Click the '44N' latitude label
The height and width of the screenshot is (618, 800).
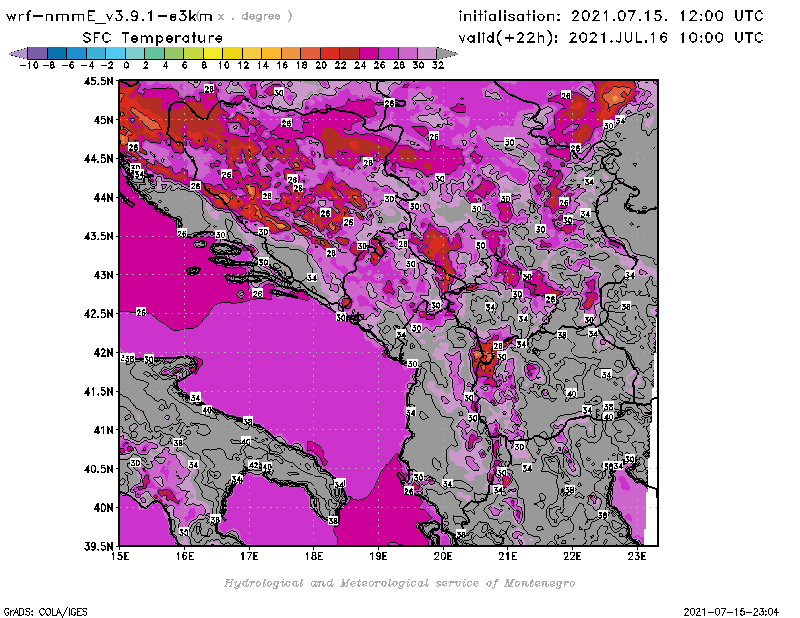[104, 197]
